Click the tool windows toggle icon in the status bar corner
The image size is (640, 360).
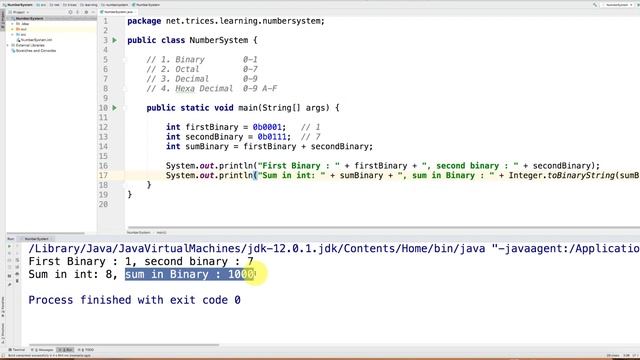[3, 356]
